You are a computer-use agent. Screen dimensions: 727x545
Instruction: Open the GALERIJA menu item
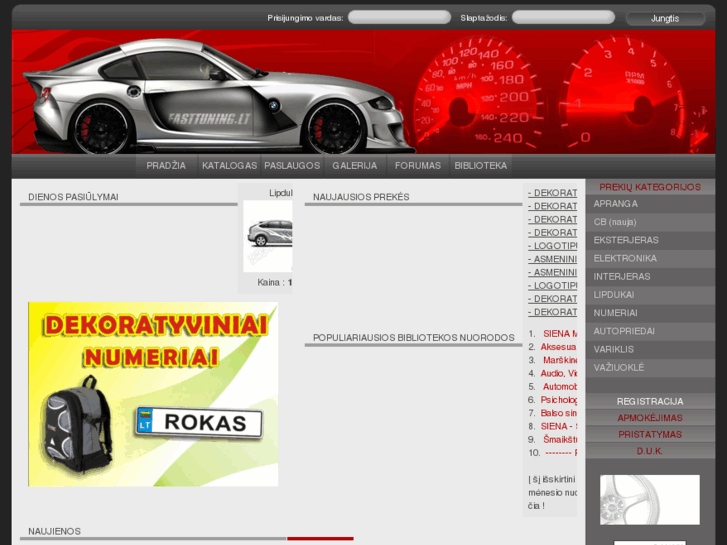355,166
